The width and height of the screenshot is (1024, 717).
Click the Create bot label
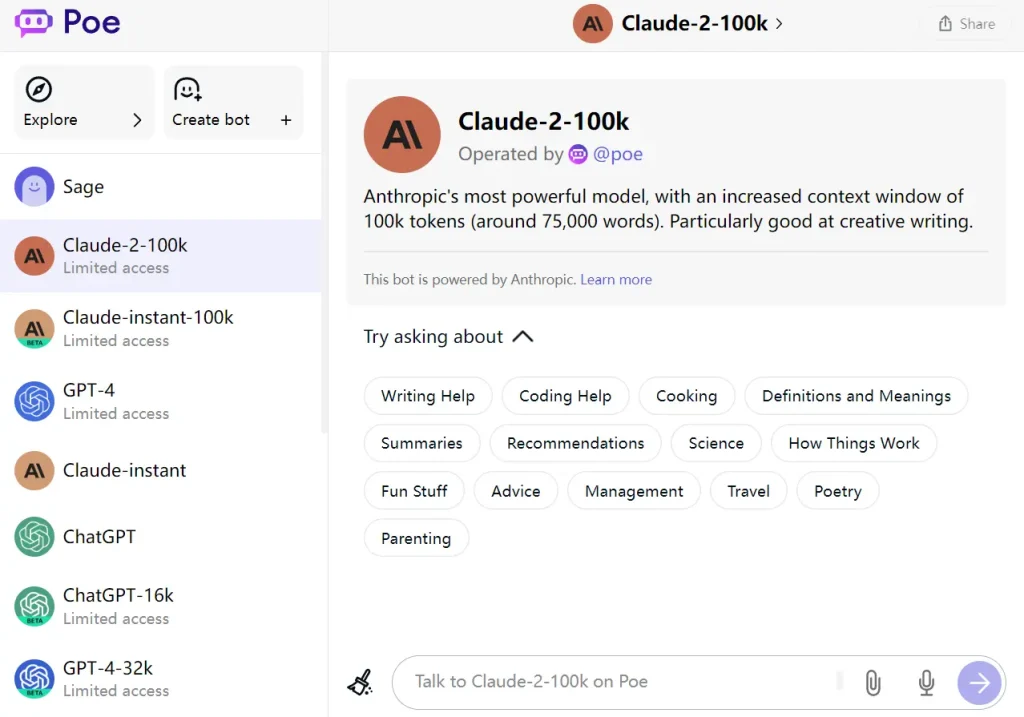211,120
